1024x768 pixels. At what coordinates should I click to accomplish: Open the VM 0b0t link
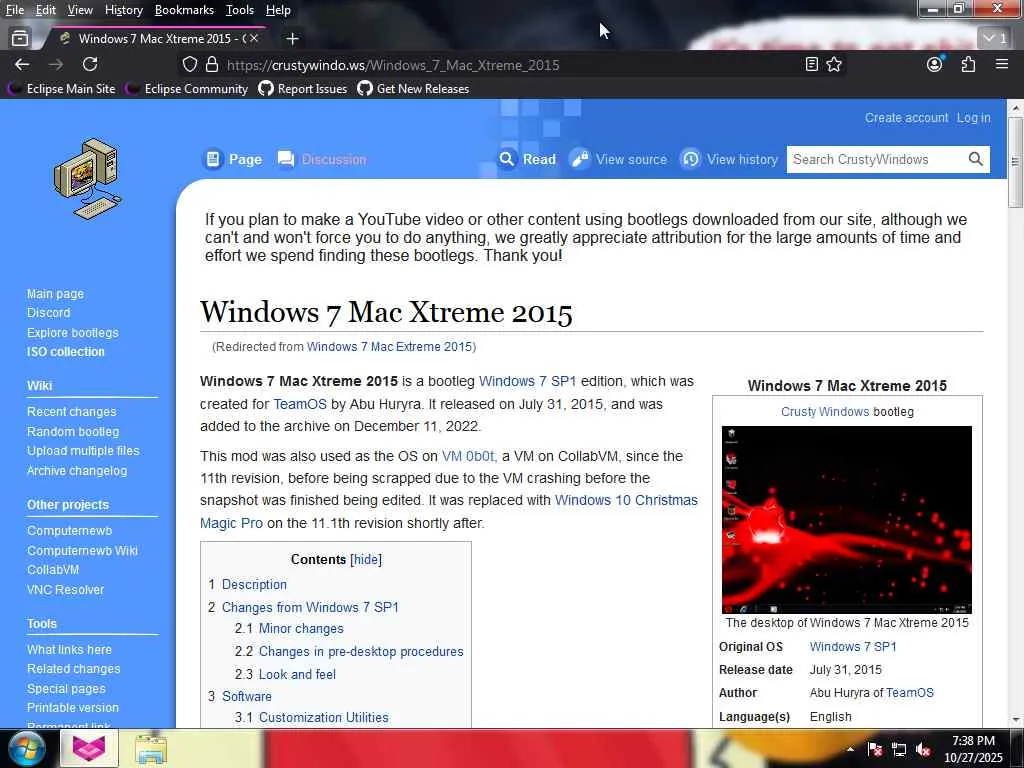469,456
